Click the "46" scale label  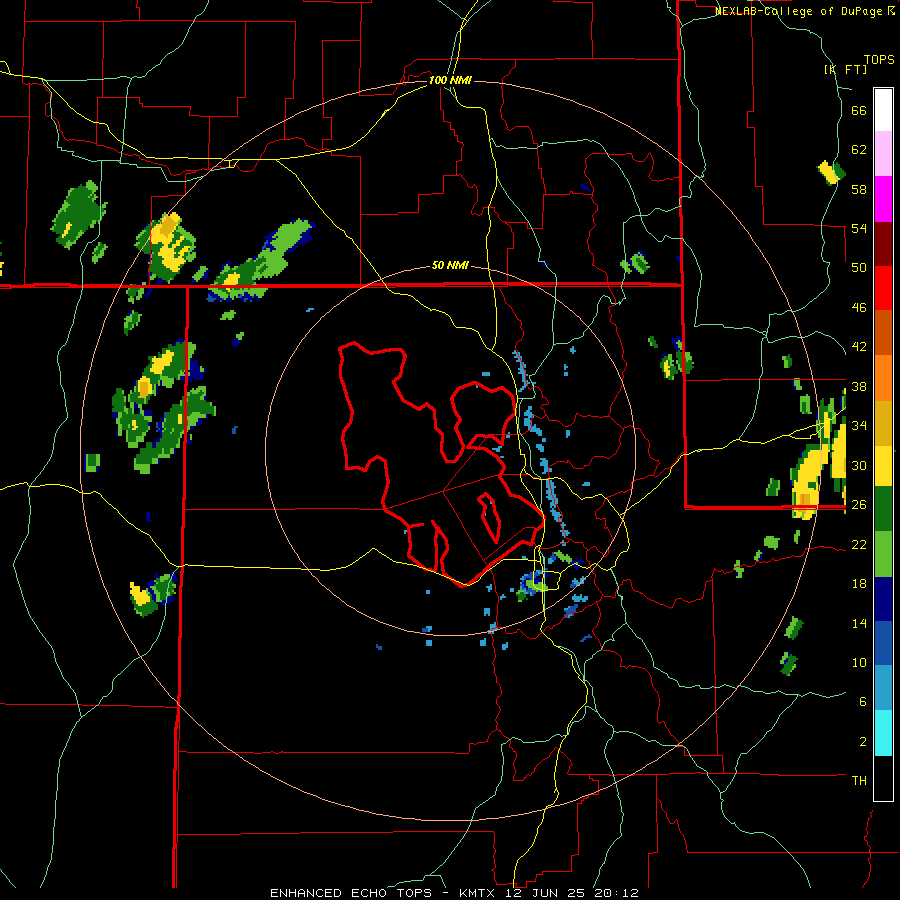click(x=859, y=308)
